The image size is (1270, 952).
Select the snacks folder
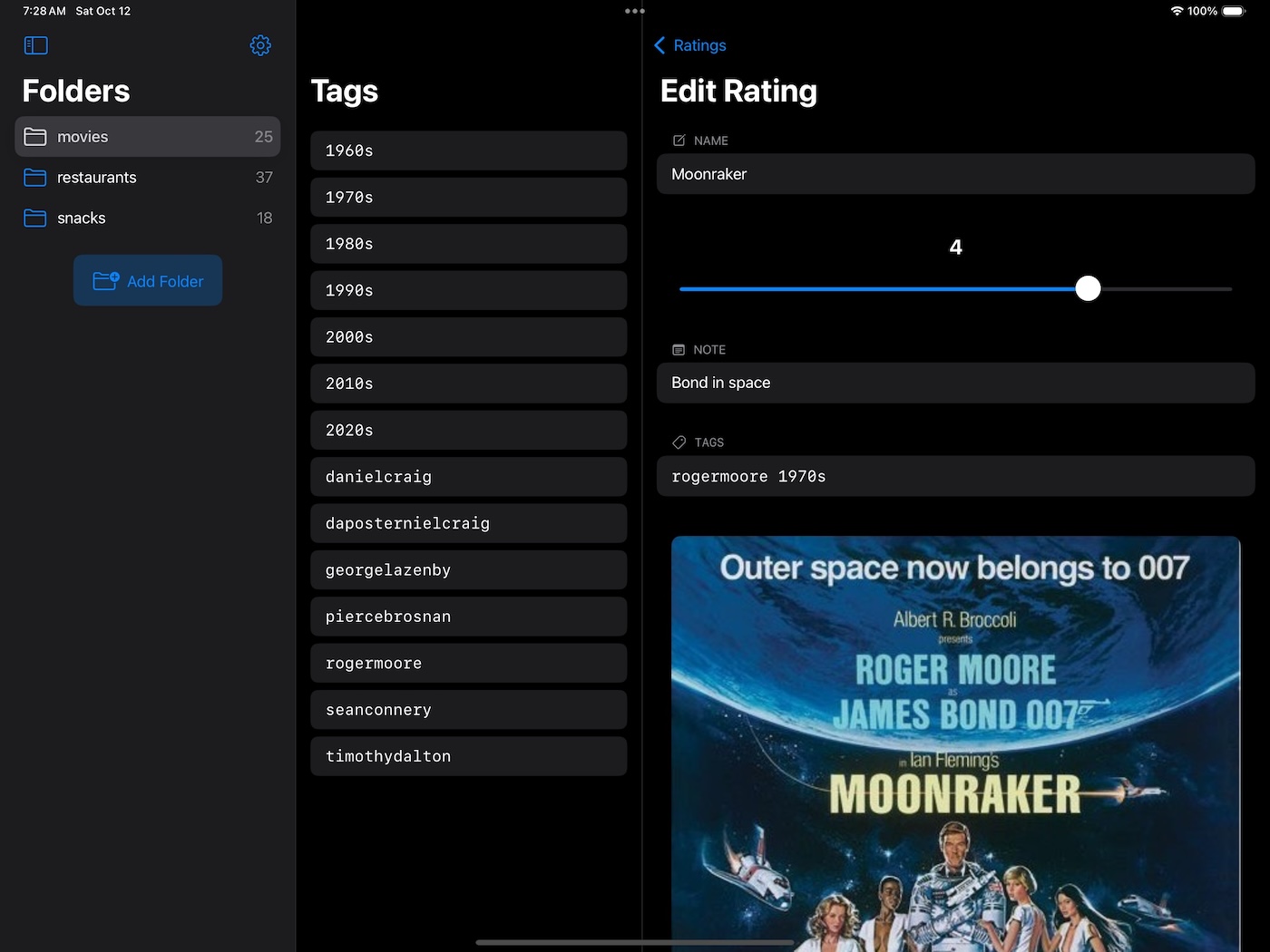coord(145,219)
